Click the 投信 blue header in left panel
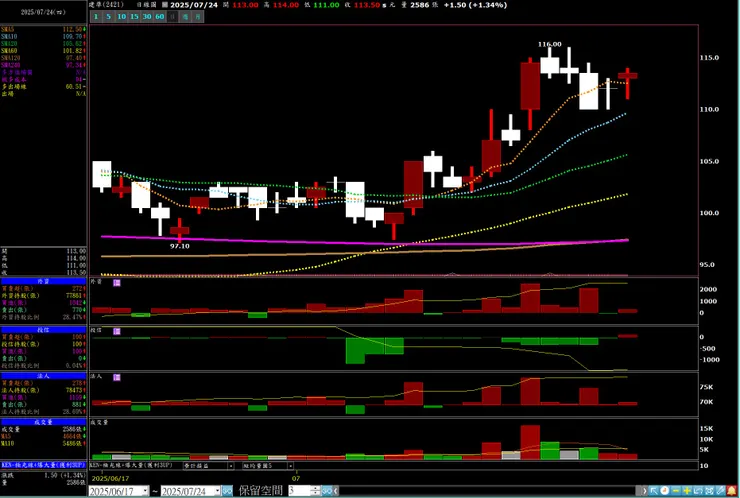This screenshot has width=740, height=498. (43, 329)
